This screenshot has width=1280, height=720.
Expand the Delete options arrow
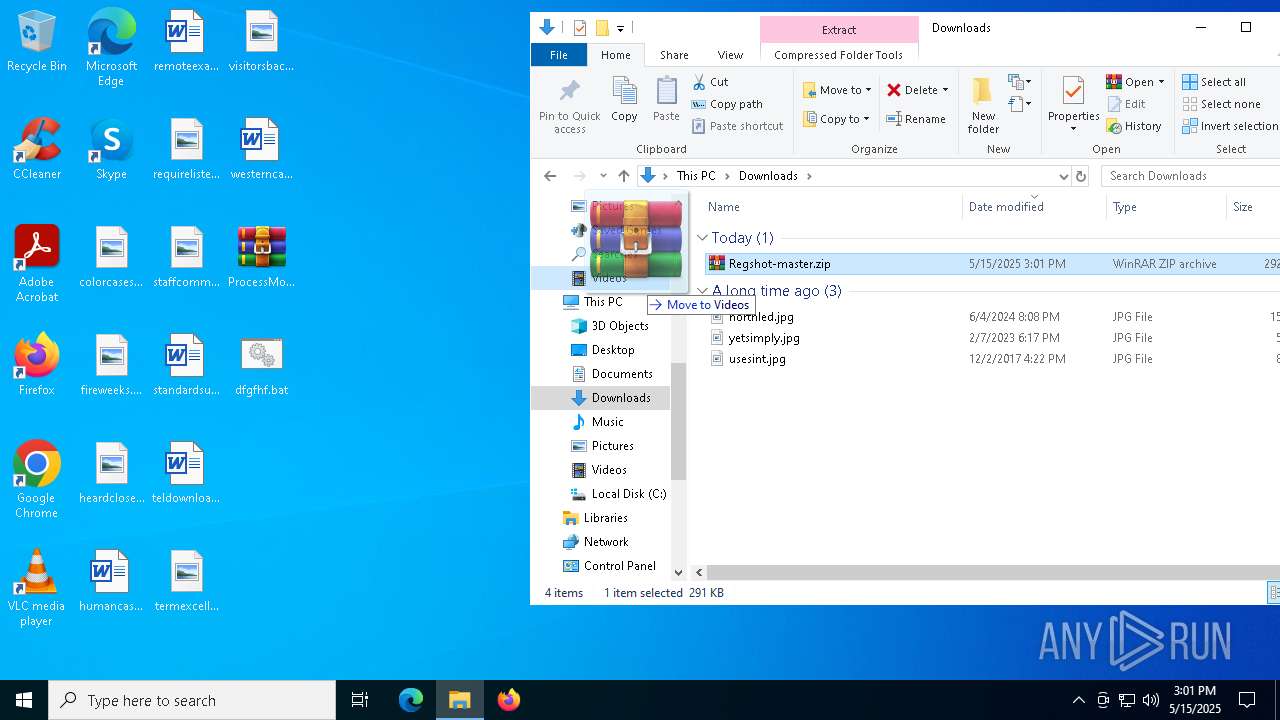coord(945,90)
